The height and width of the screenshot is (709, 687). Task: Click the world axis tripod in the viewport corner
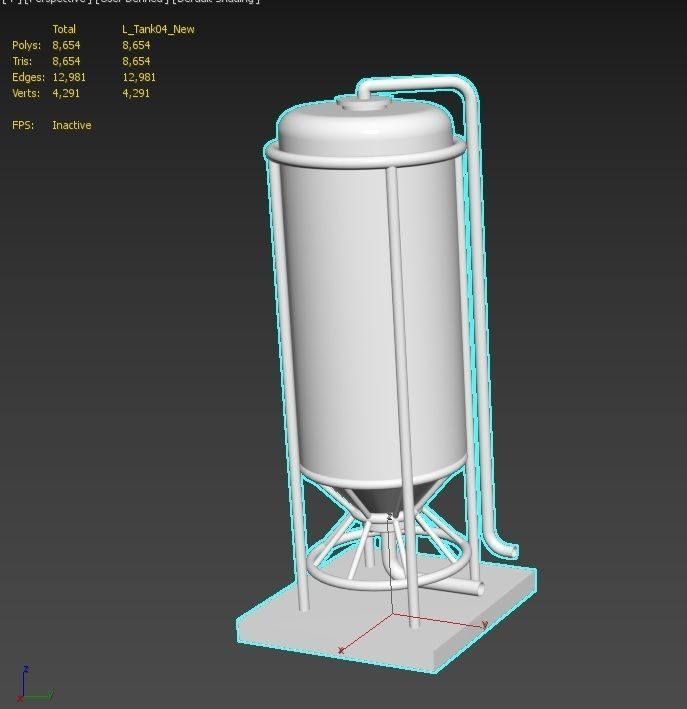34,684
